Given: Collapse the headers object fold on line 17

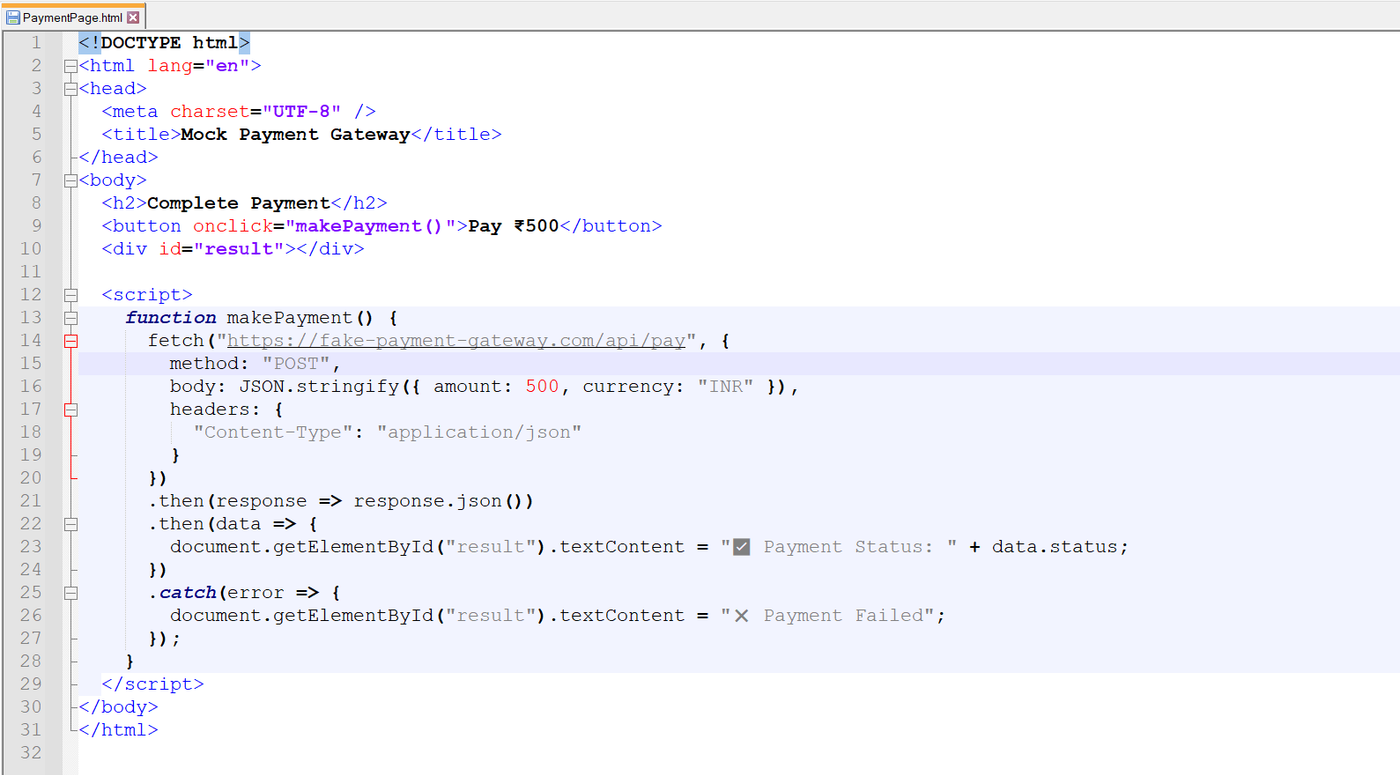Looking at the screenshot, I should coord(70,409).
